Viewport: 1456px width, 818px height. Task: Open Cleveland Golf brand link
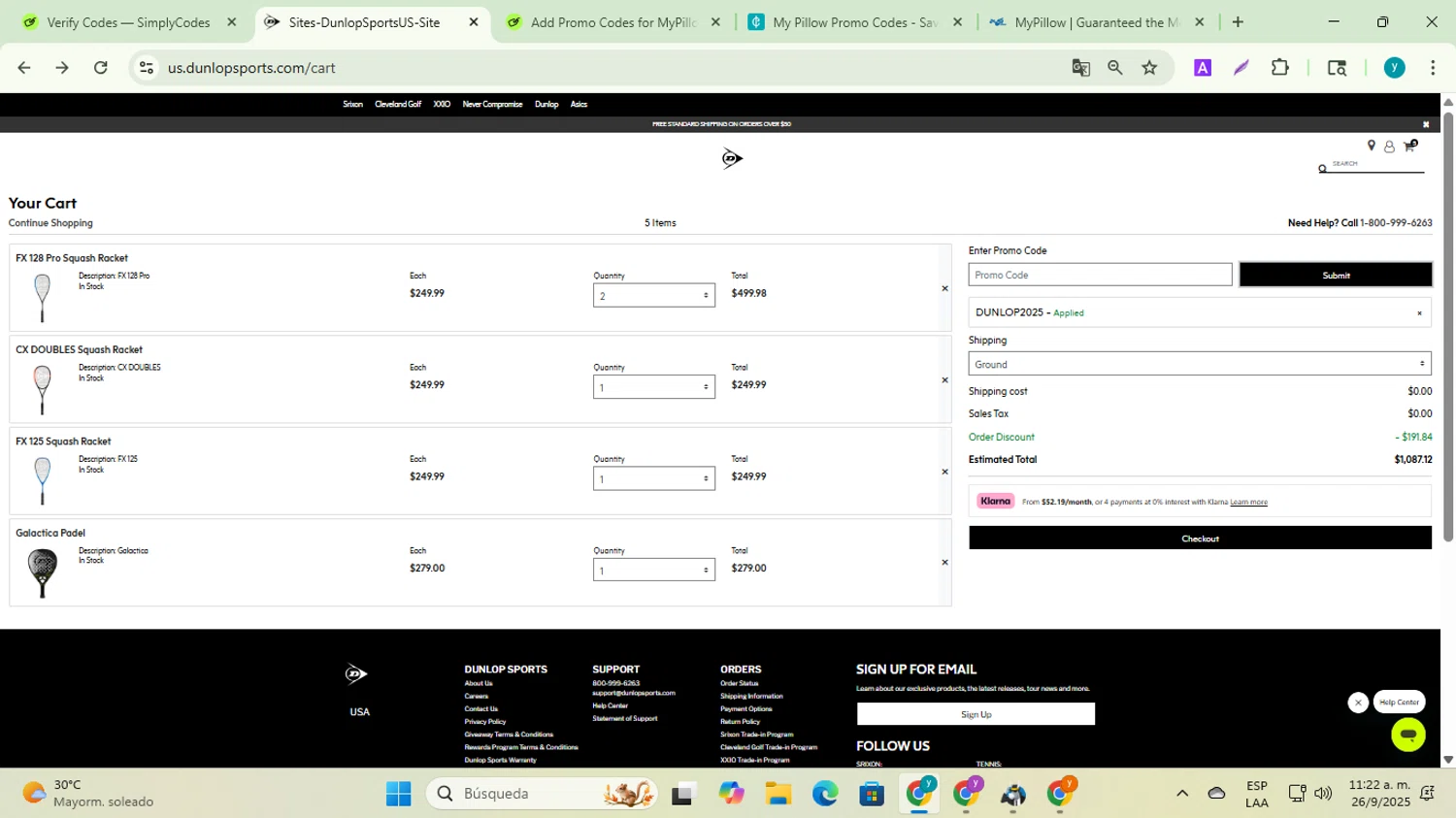398,105
